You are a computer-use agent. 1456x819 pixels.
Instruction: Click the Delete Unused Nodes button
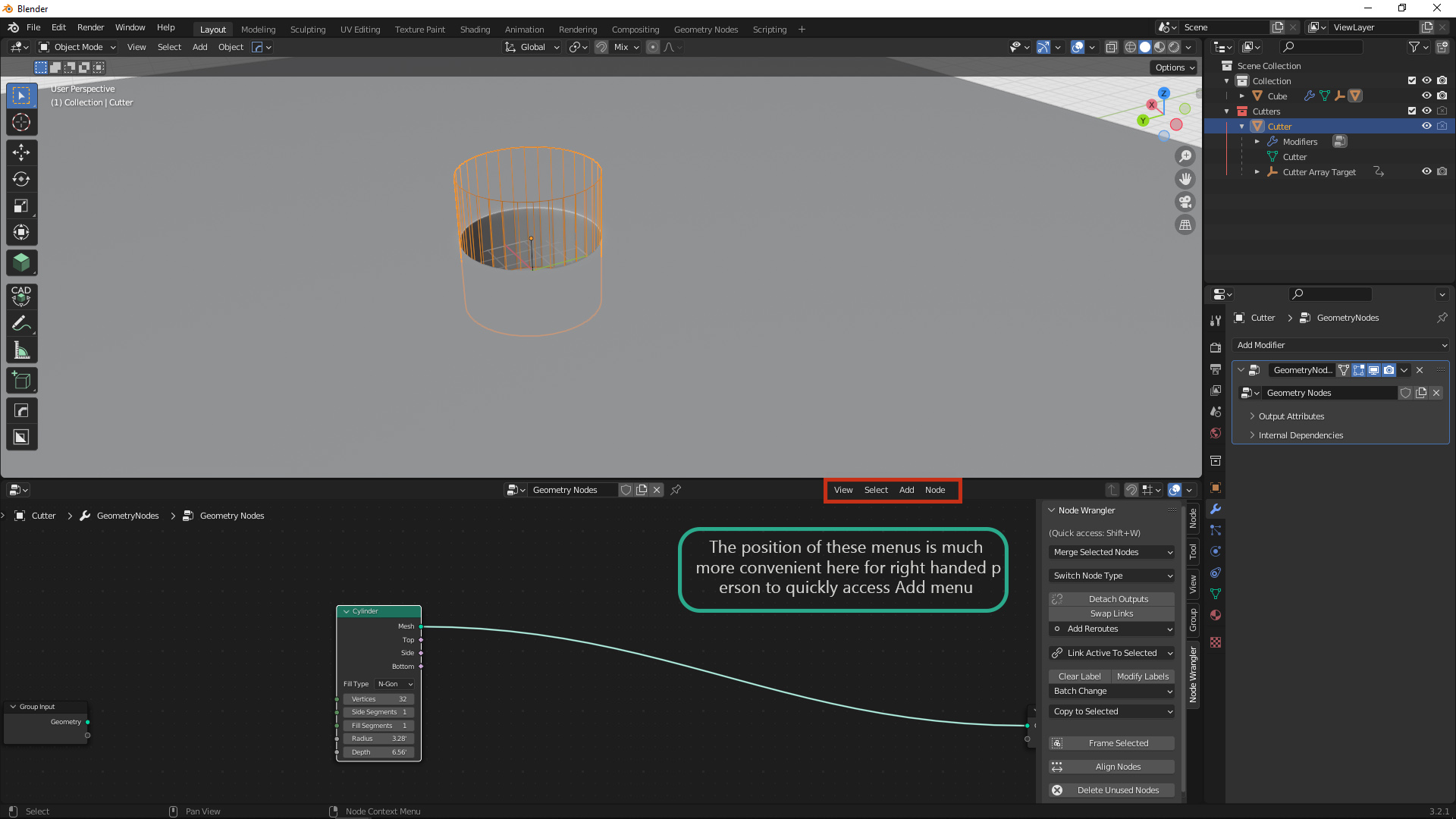1112,790
